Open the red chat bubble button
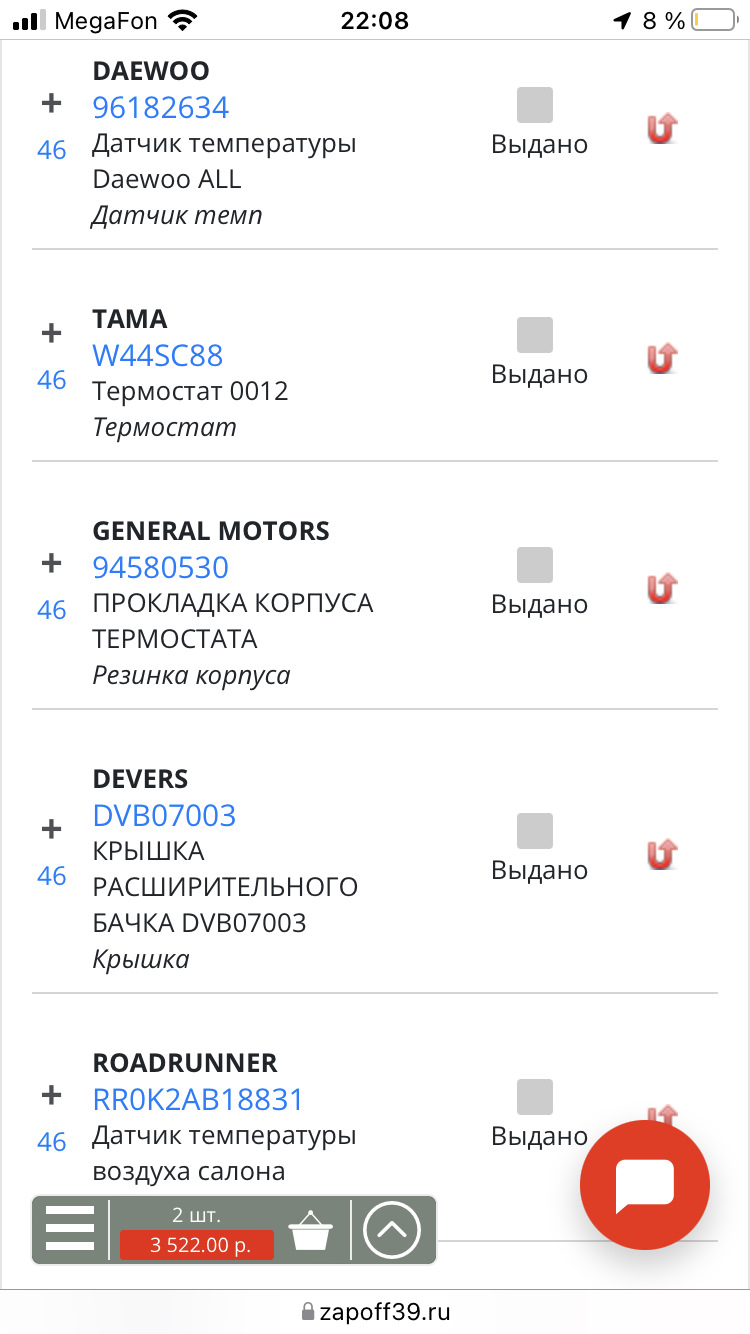 [x=645, y=1185]
